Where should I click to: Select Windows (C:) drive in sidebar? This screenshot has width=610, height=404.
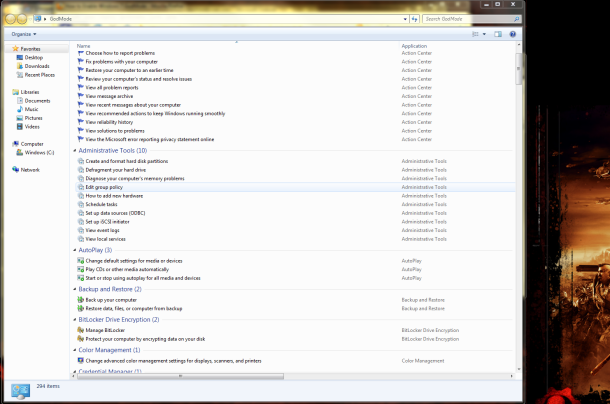[39, 153]
